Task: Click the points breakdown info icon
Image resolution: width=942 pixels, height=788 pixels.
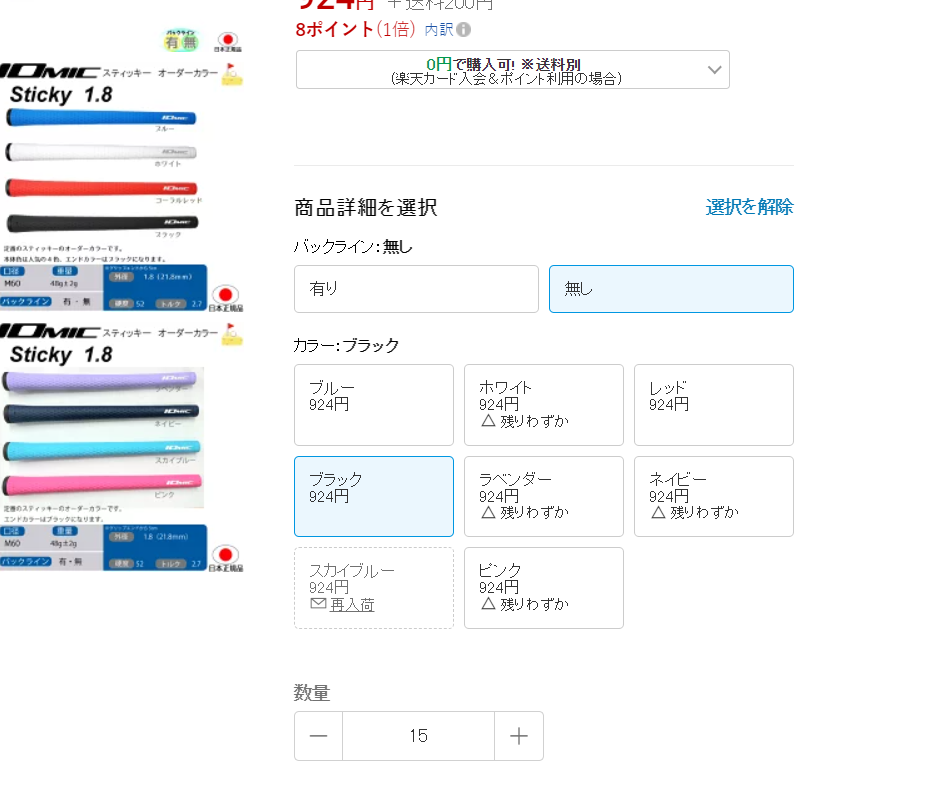Action: click(x=464, y=30)
